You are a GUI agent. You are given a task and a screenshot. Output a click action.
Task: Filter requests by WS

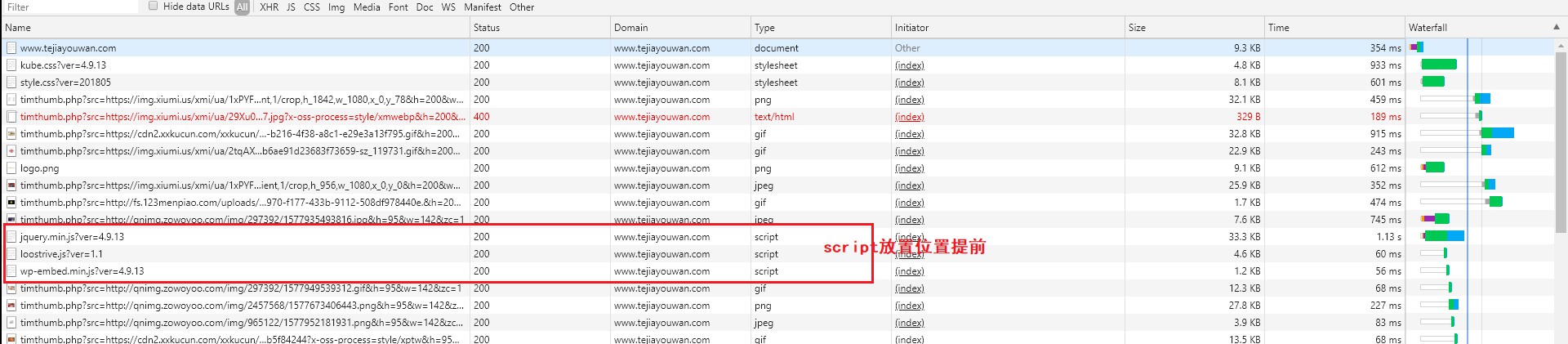point(448,7)
